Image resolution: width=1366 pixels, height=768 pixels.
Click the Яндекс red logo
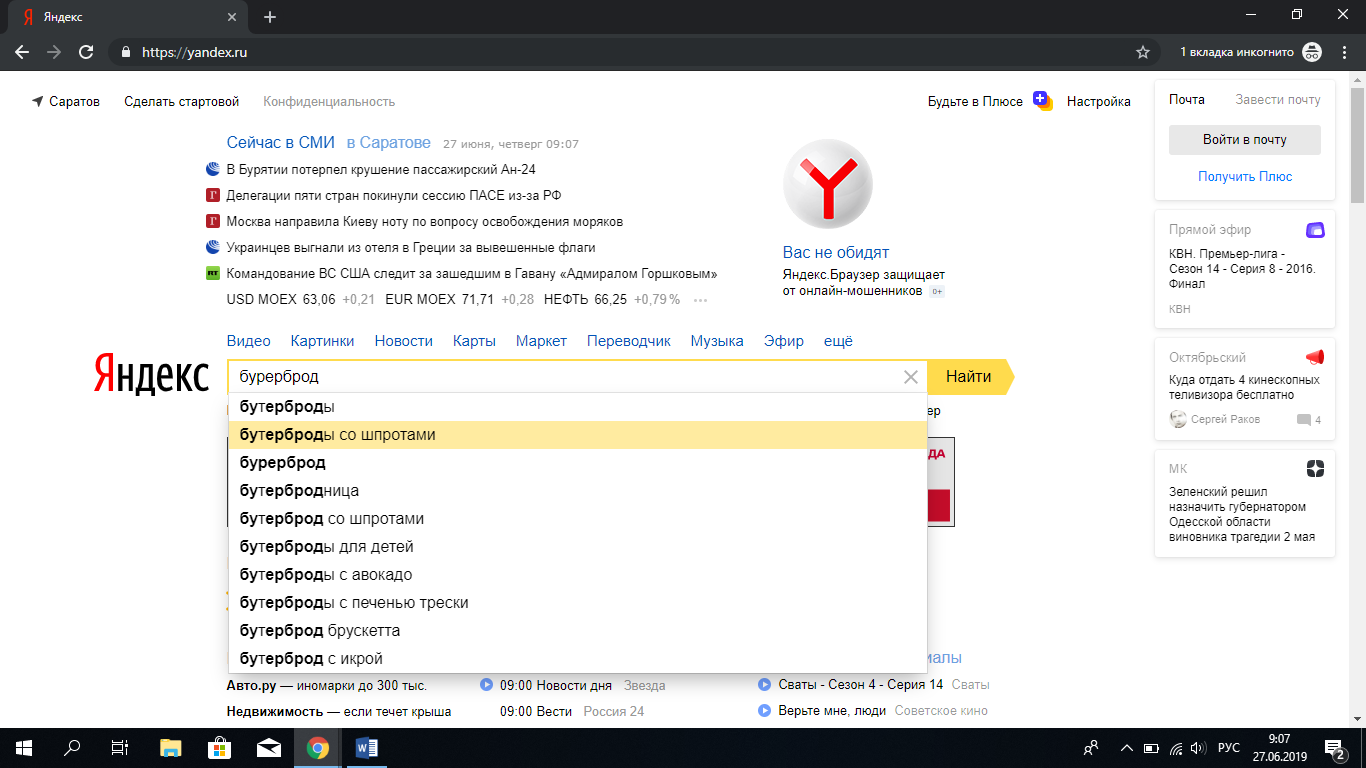click(152, 374)
